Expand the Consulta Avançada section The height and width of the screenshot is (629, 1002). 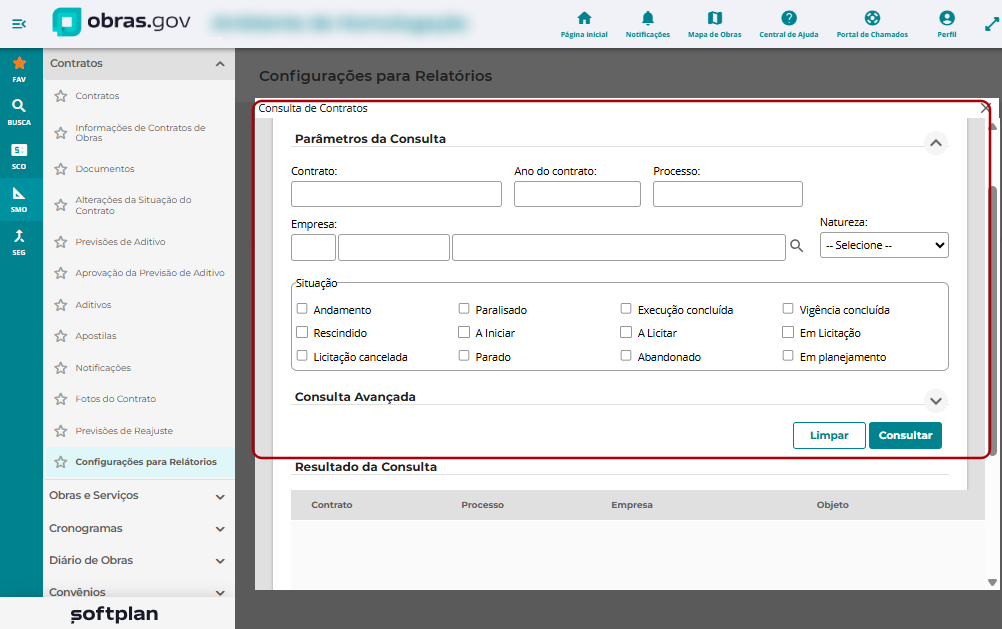pyautogui.click(x=936, y=401)
